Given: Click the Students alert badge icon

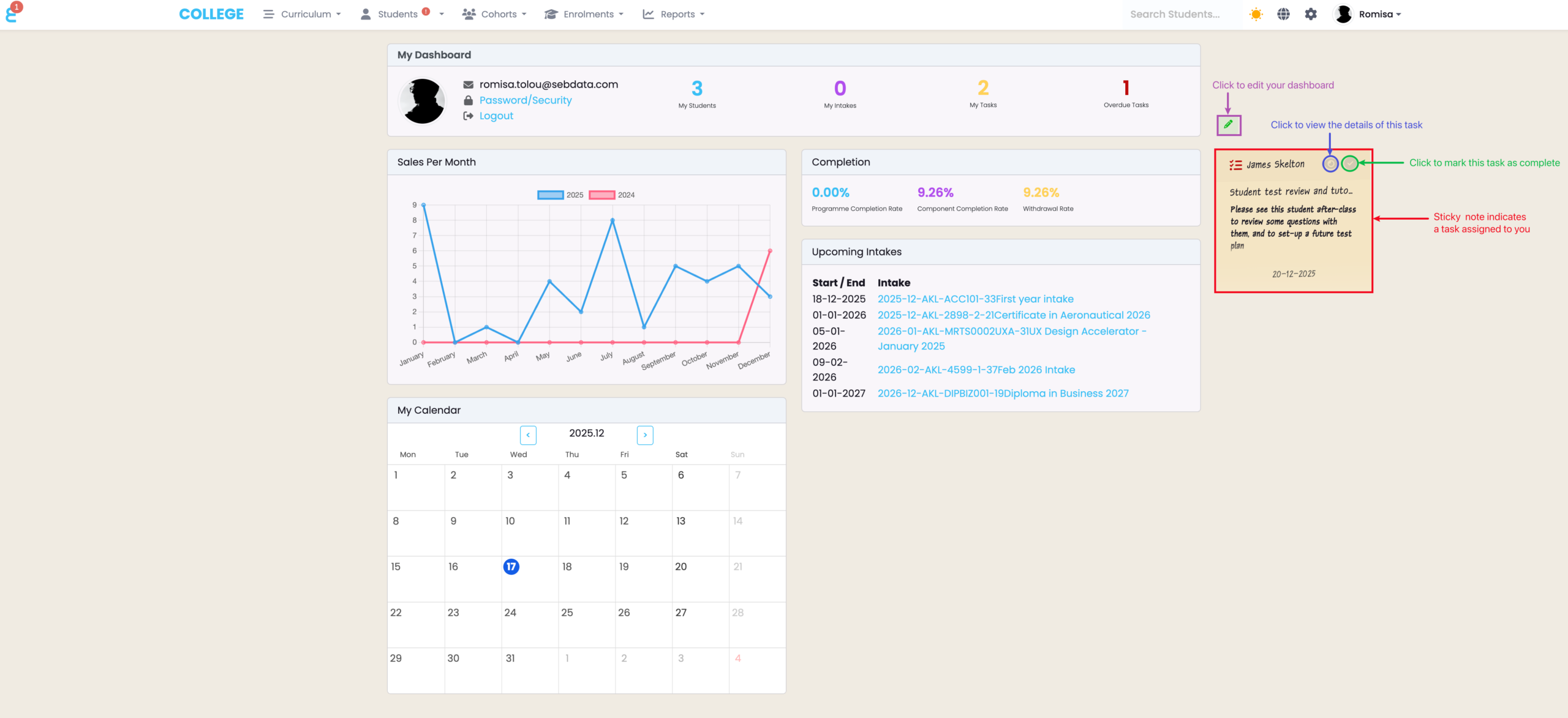Looking at the screenshot, I should pyautogui.click(x=426, y=12).
